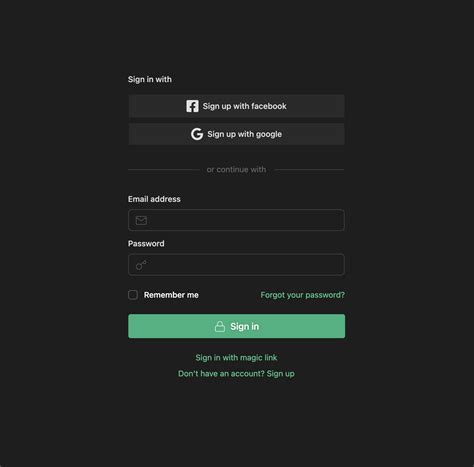Click the 'Email address' field label

[154, 199]
